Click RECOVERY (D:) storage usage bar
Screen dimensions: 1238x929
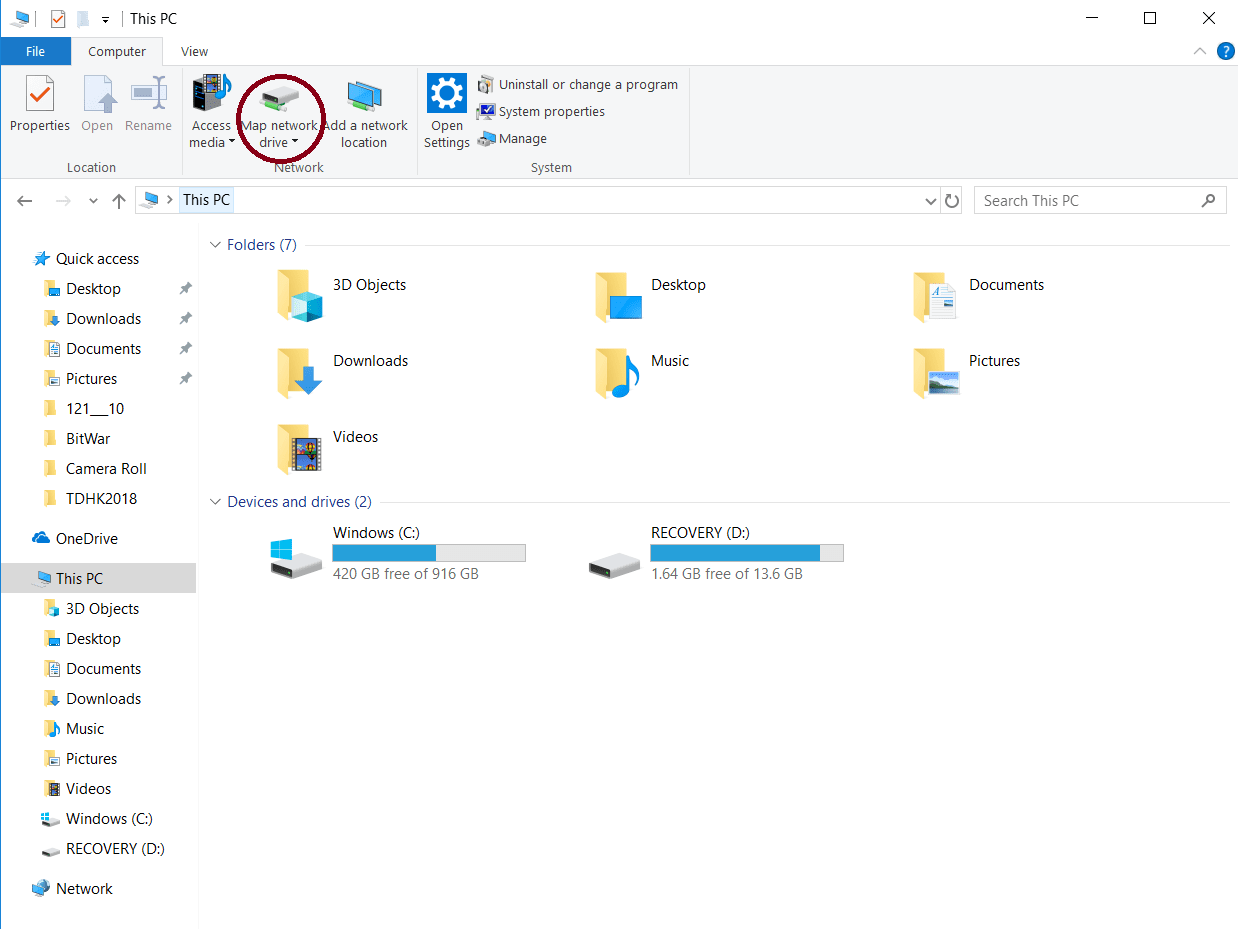click(747, 553)
